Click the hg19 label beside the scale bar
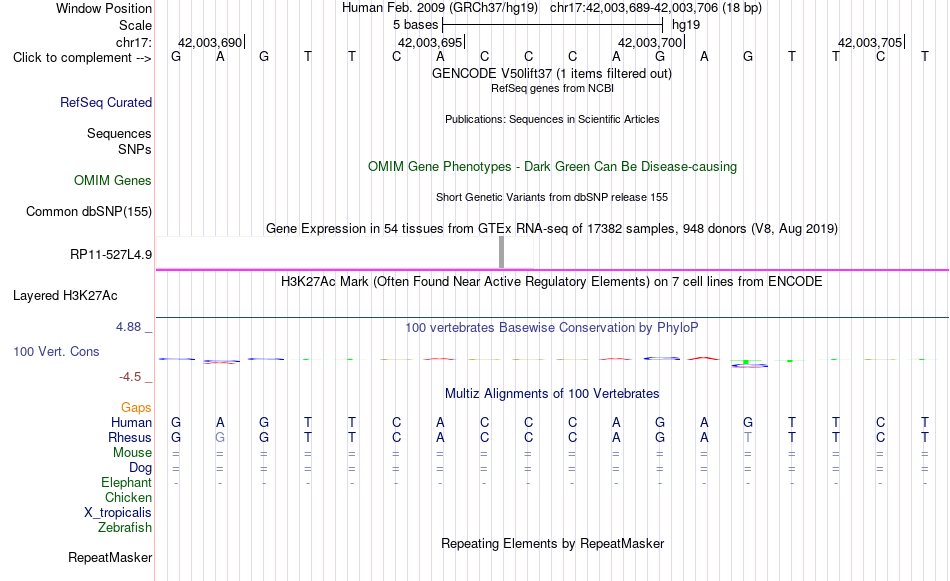 (x=686, y=25)
